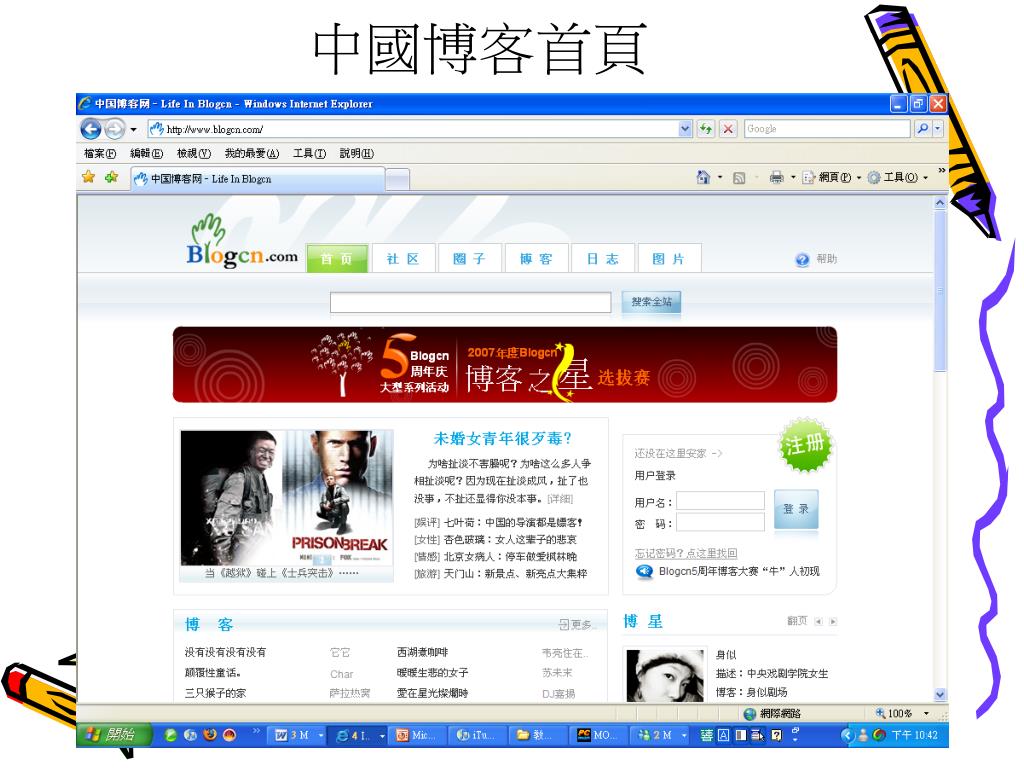Click the green Refresh arrows icon
Viewport: 1024px width, 768px height.
(706, 129)
